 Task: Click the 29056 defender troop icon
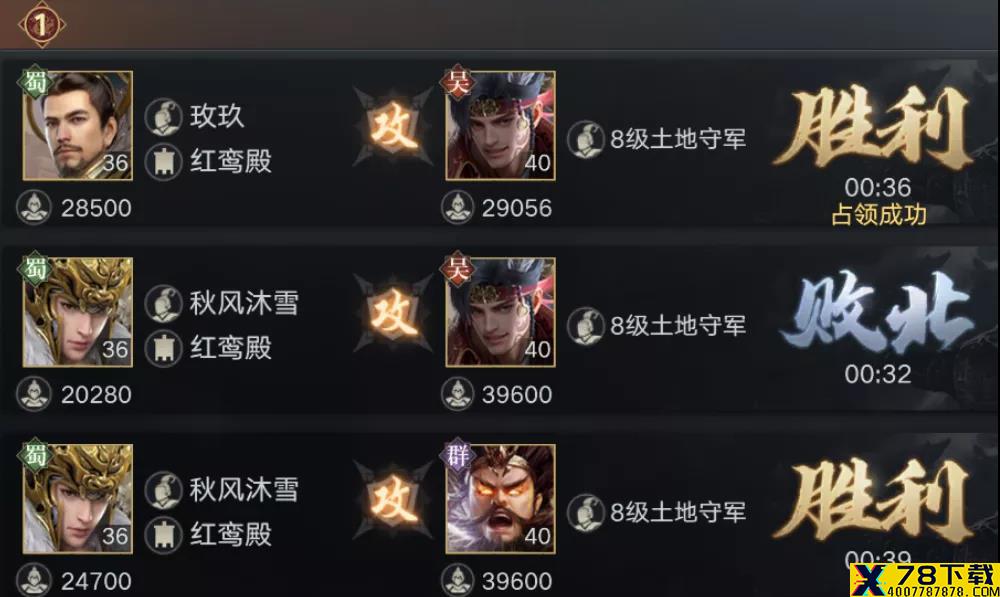[457, 208]
